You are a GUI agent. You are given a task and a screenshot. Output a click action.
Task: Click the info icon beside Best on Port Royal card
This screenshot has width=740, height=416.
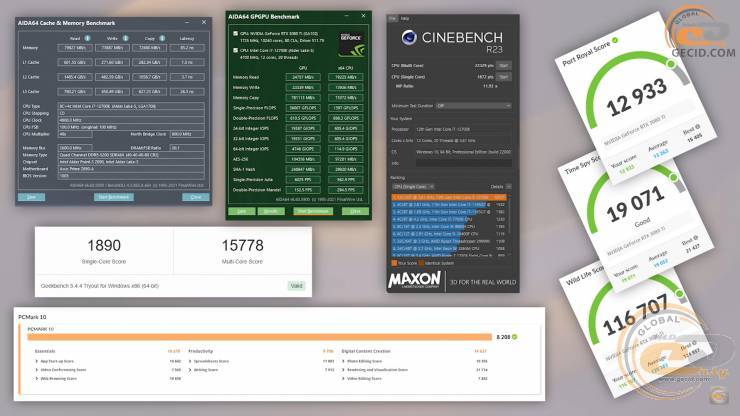[x=698, y=126]
